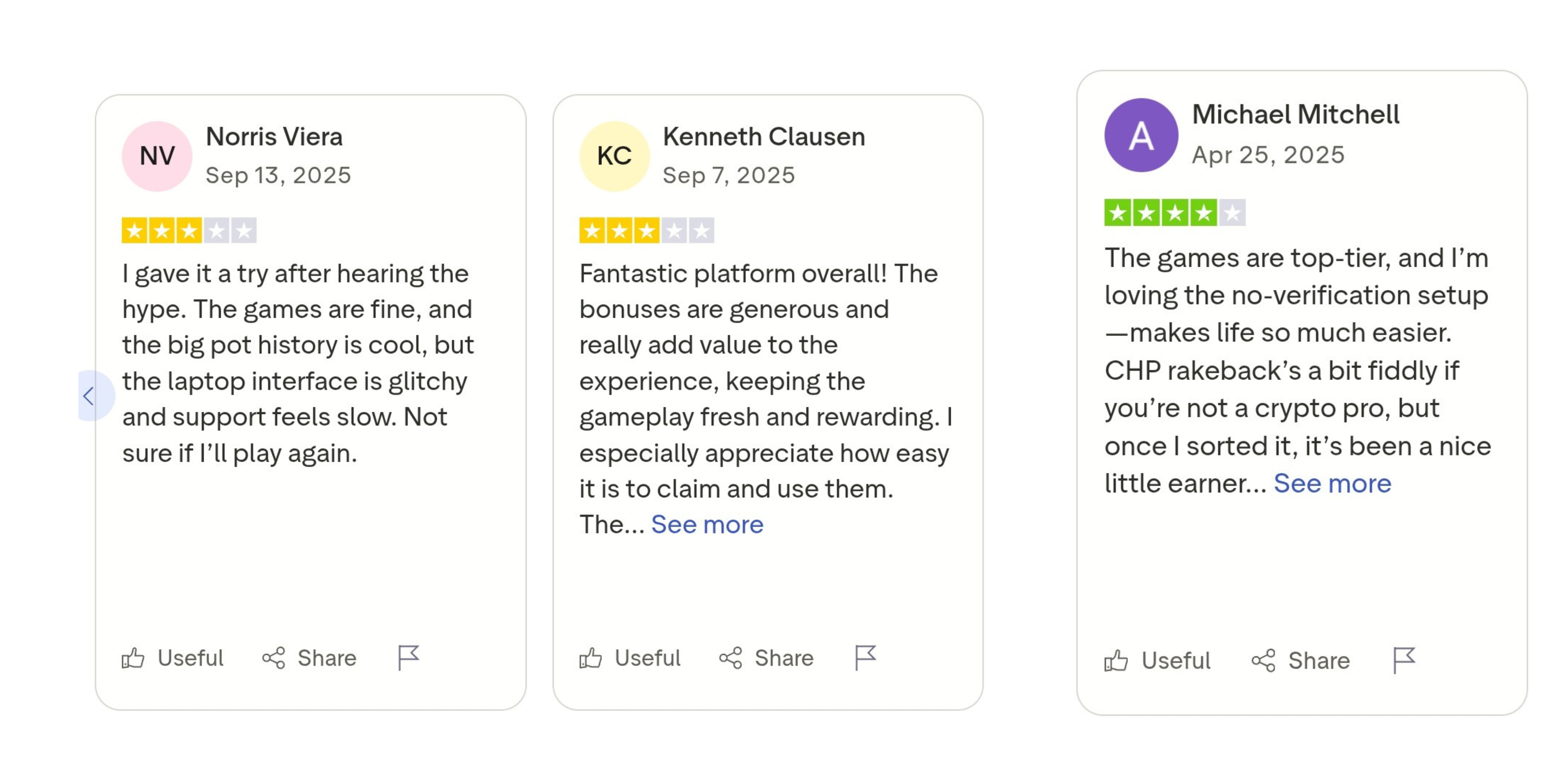Click Michael Mitchell's green four-star rating

tap(1174, 213)
